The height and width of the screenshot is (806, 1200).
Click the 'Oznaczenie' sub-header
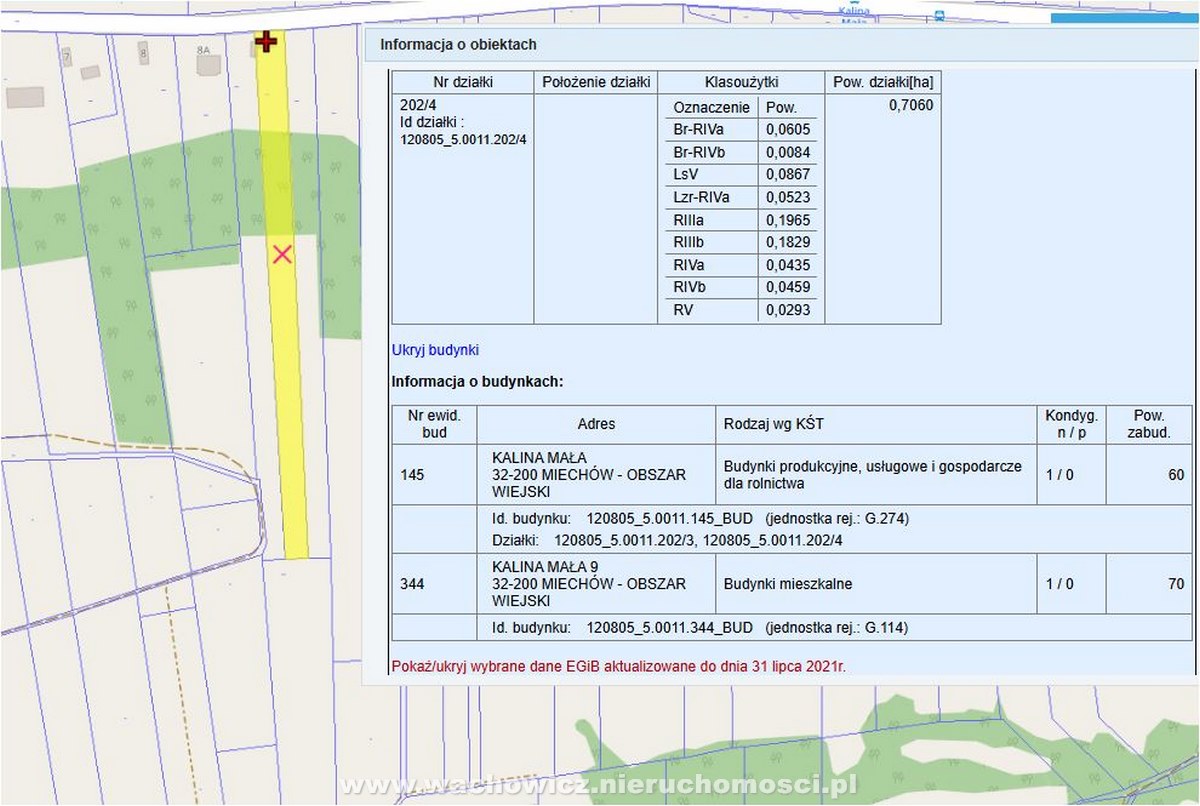pos(711,107)
